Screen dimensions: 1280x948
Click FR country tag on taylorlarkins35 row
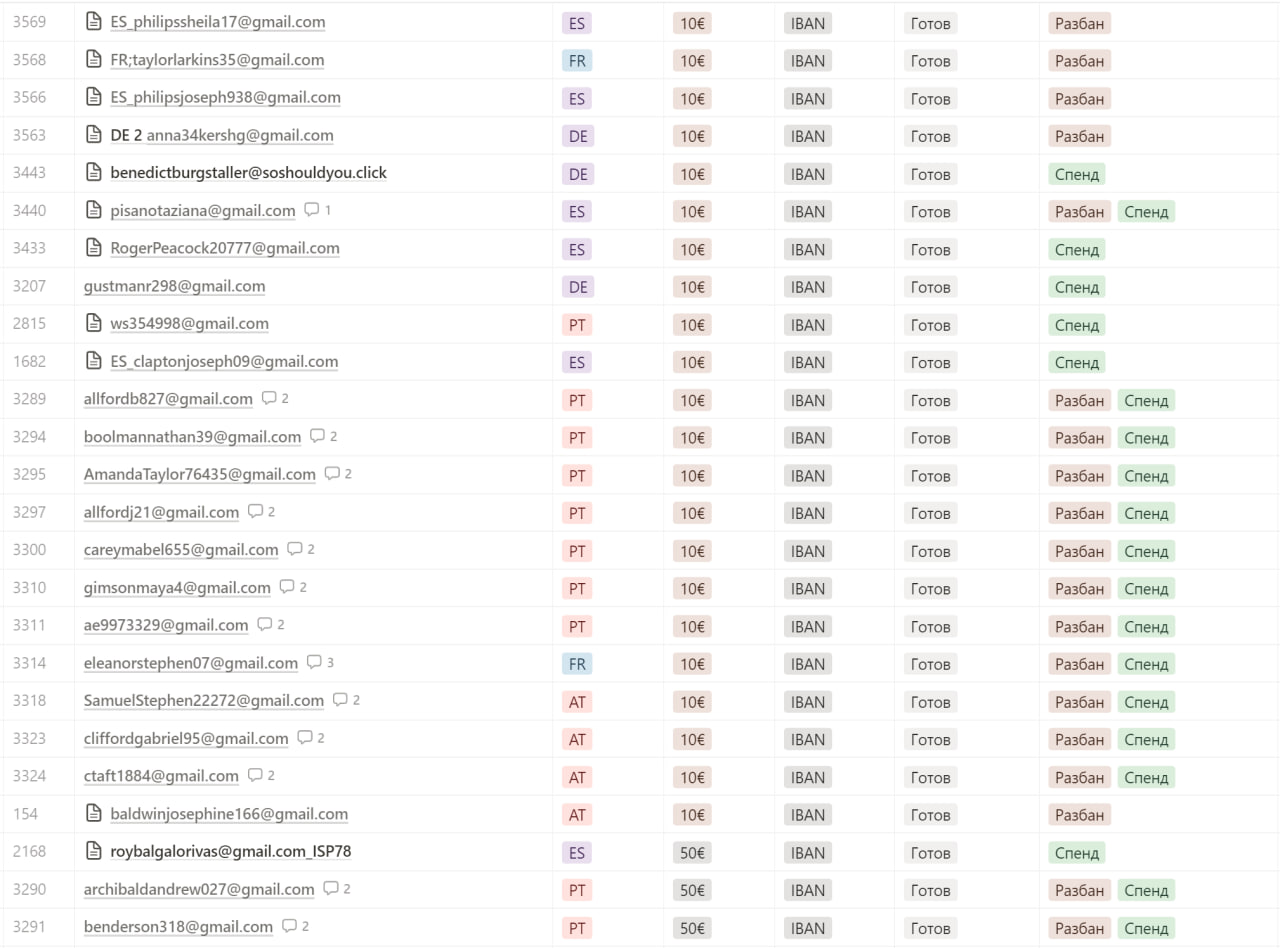577,60
